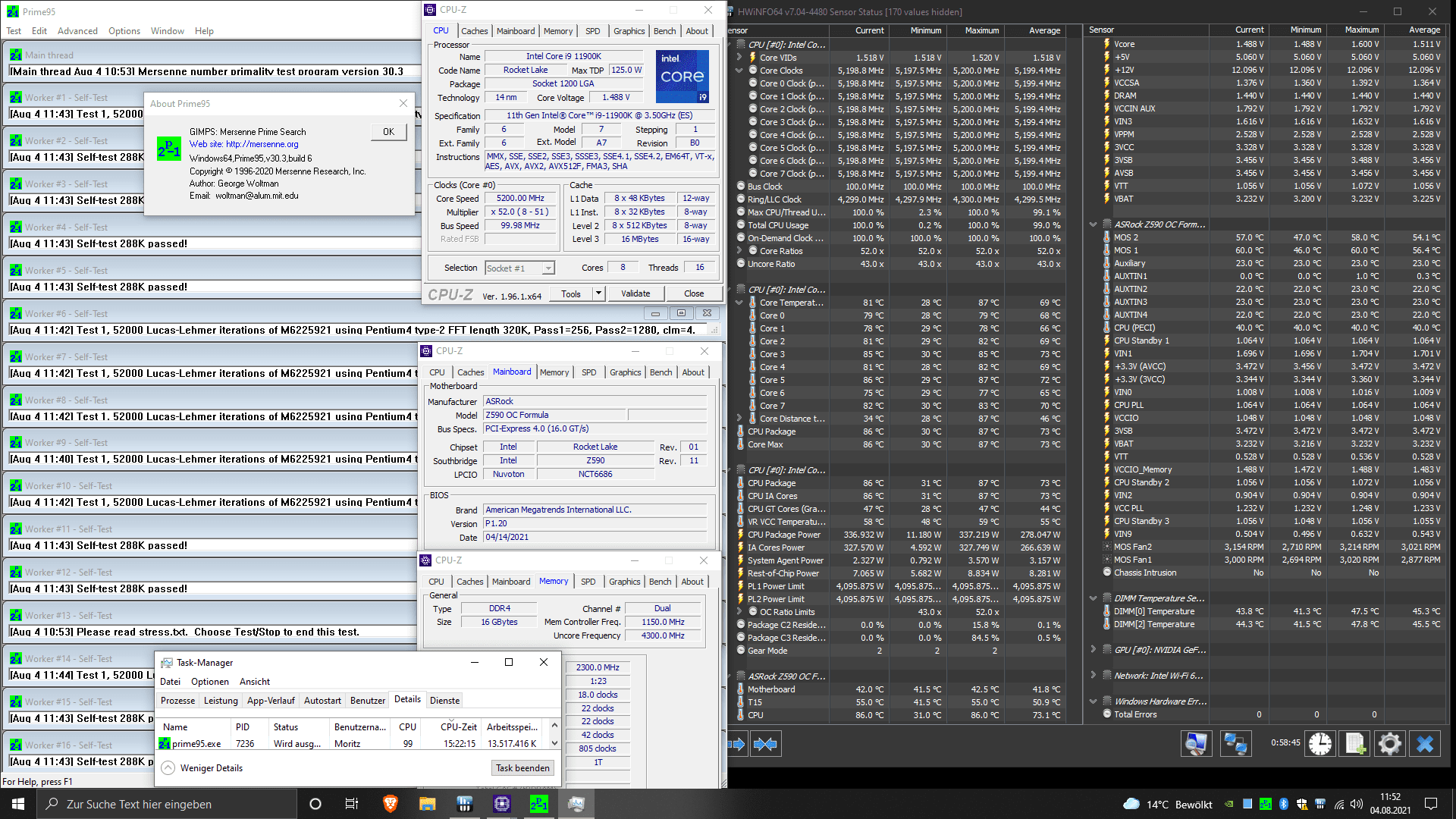Click HWiNFO collapse columns arrows button
The width and height of the screenshot is (1456, 819).
(765, 744)
